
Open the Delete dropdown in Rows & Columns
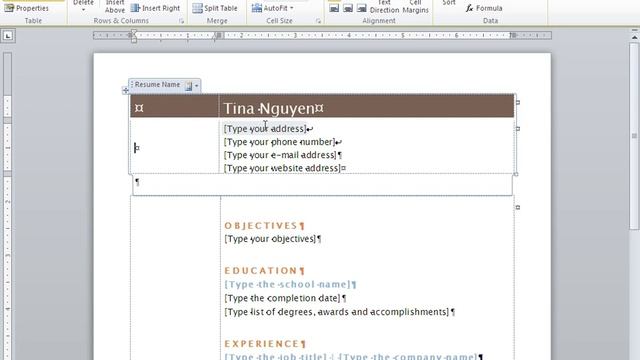pos(83,6)
